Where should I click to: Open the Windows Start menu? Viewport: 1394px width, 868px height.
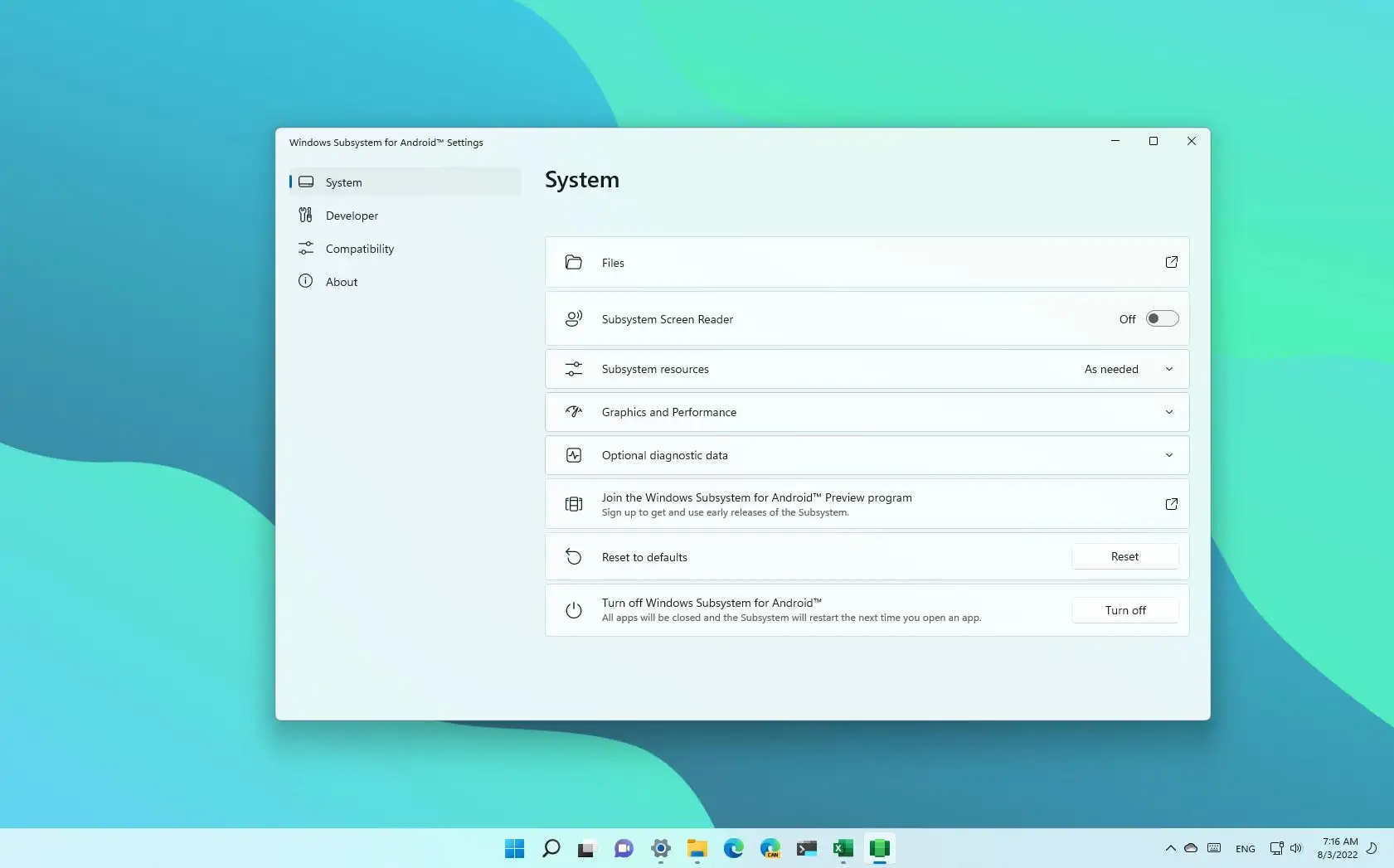[x=515, y=848]
